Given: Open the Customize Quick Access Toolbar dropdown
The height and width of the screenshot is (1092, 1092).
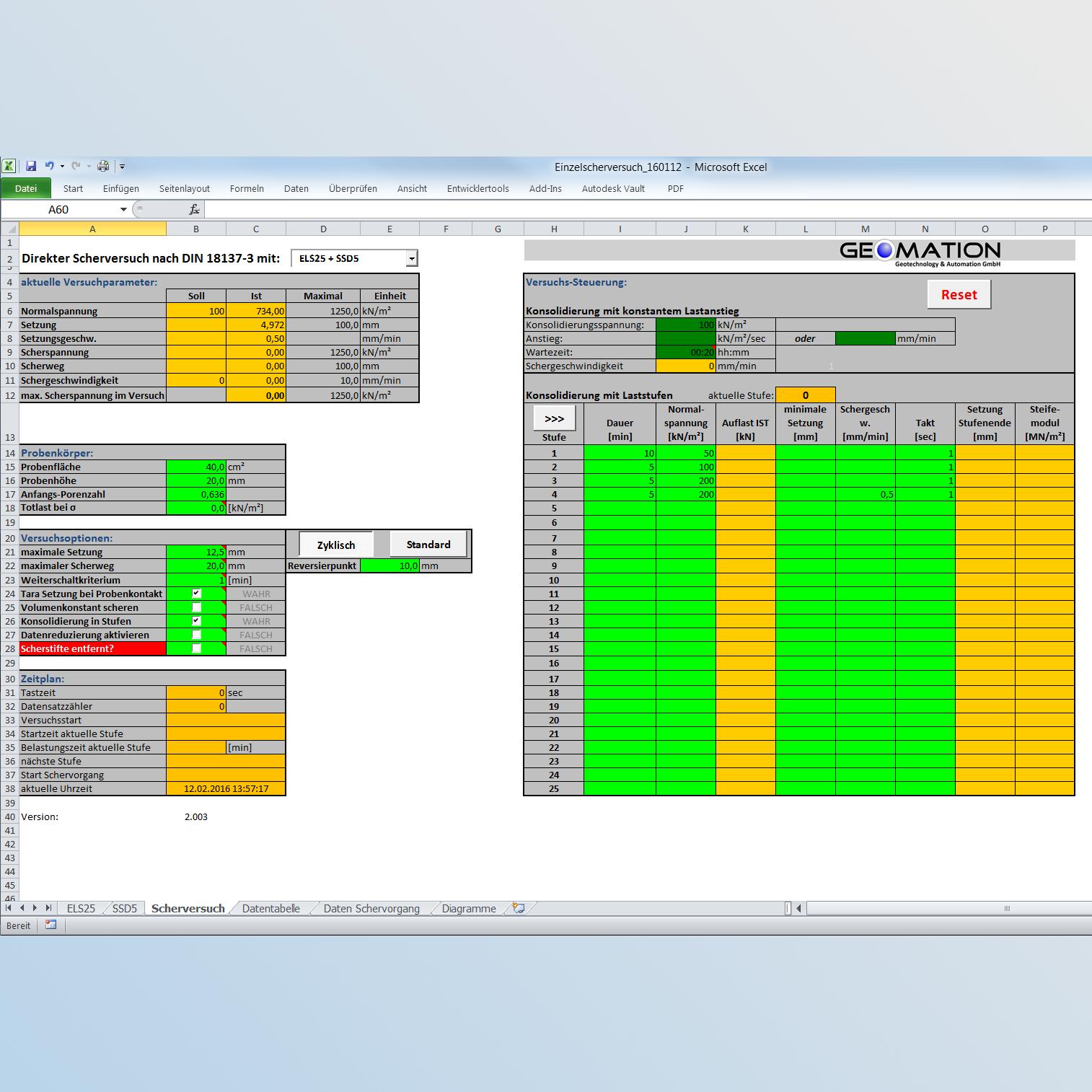Looking at the screenshot, I should [122, 167].
